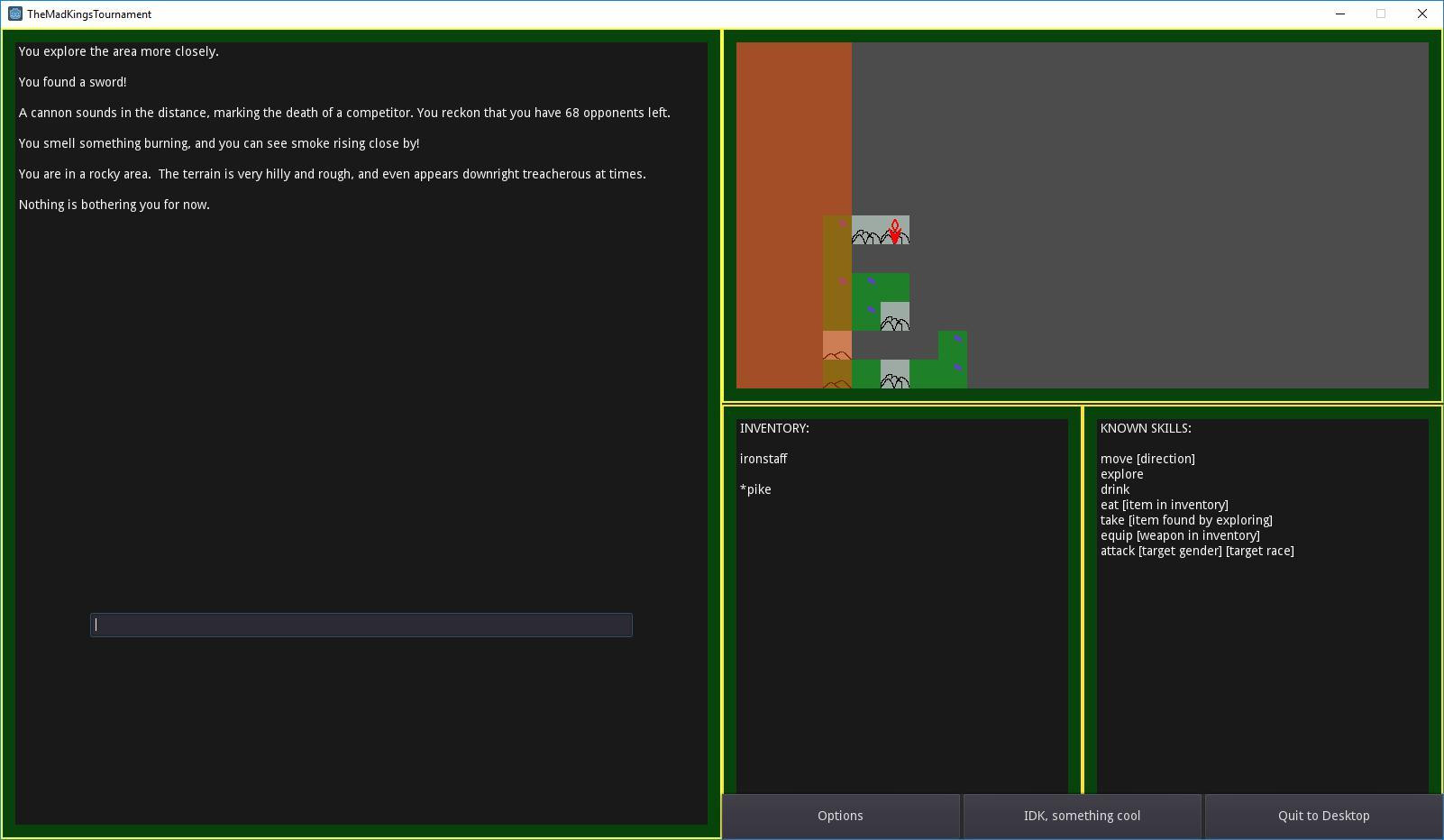Focus the command text input field

361,625
